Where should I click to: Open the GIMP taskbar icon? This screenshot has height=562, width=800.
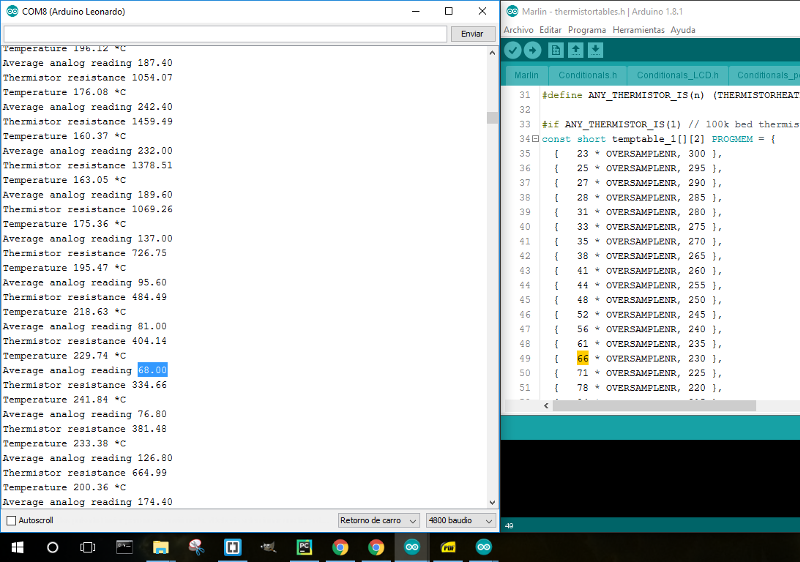268,547
